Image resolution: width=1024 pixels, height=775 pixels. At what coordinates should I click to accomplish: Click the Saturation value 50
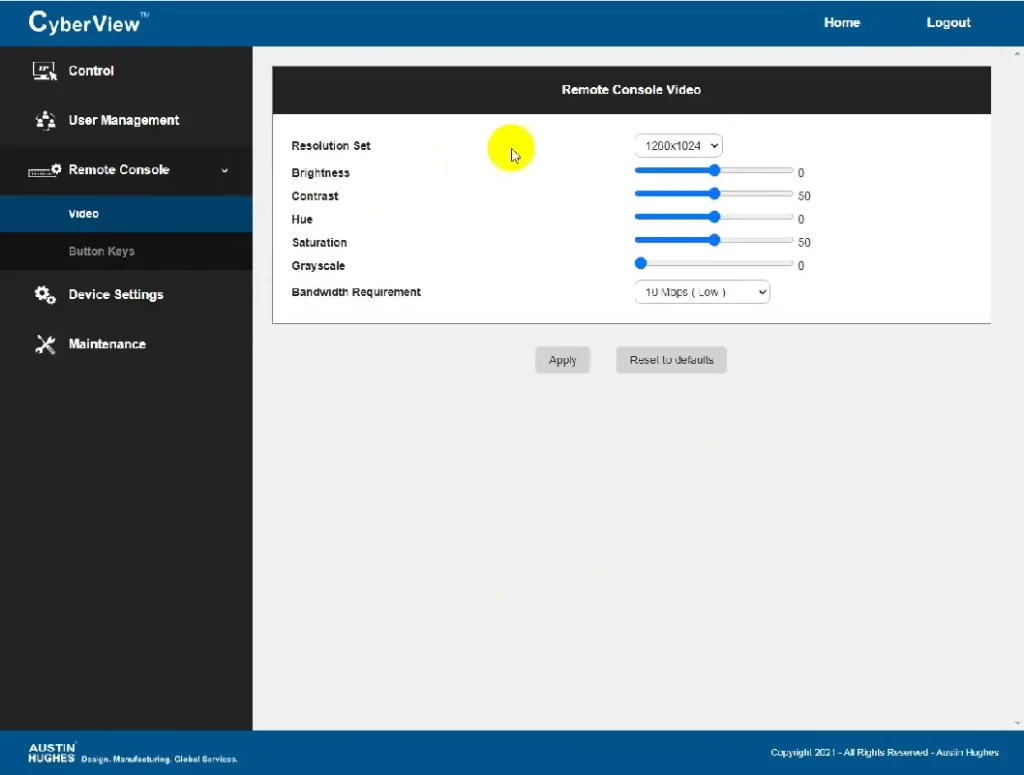pos(804,242)
